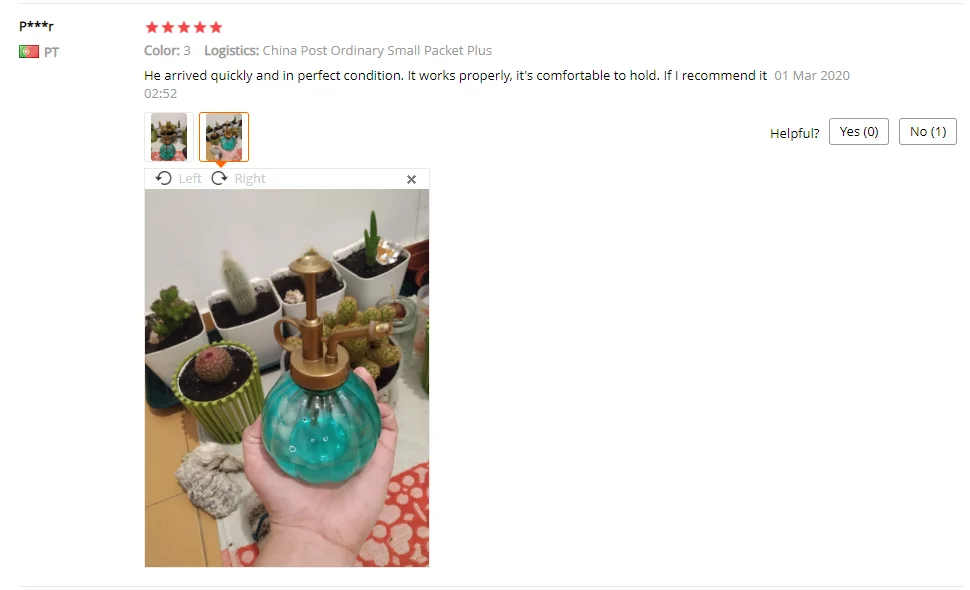
Task: Click reviewer name p***r
Action: (36, 26)
